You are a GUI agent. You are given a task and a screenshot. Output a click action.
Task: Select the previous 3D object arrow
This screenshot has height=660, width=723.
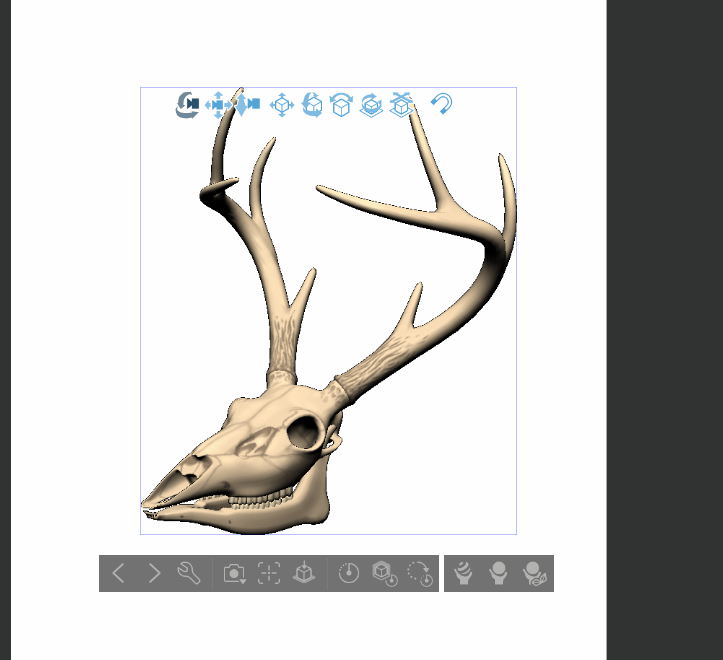(119, 573)
